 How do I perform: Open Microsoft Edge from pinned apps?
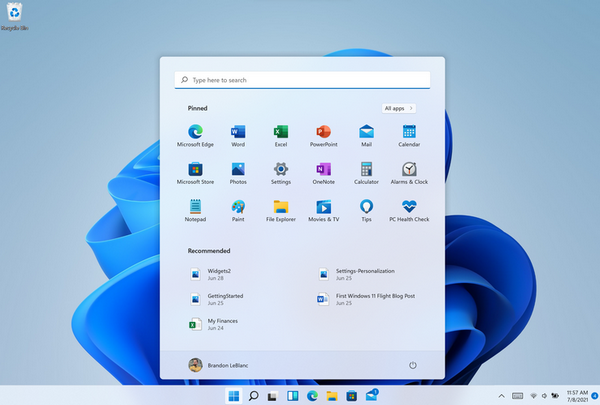[x=195, y=133]
